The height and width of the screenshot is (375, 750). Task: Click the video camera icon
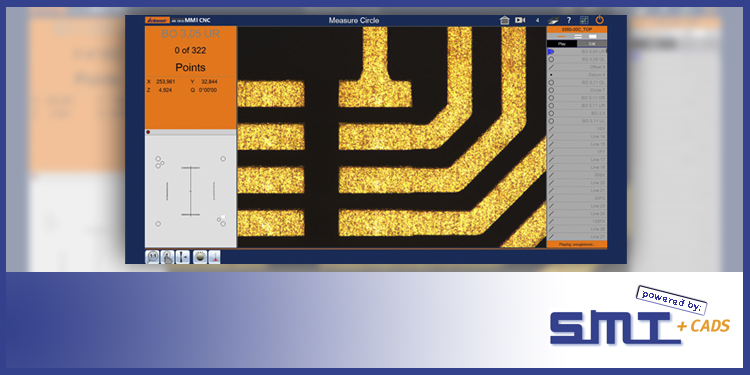point(520,20)
